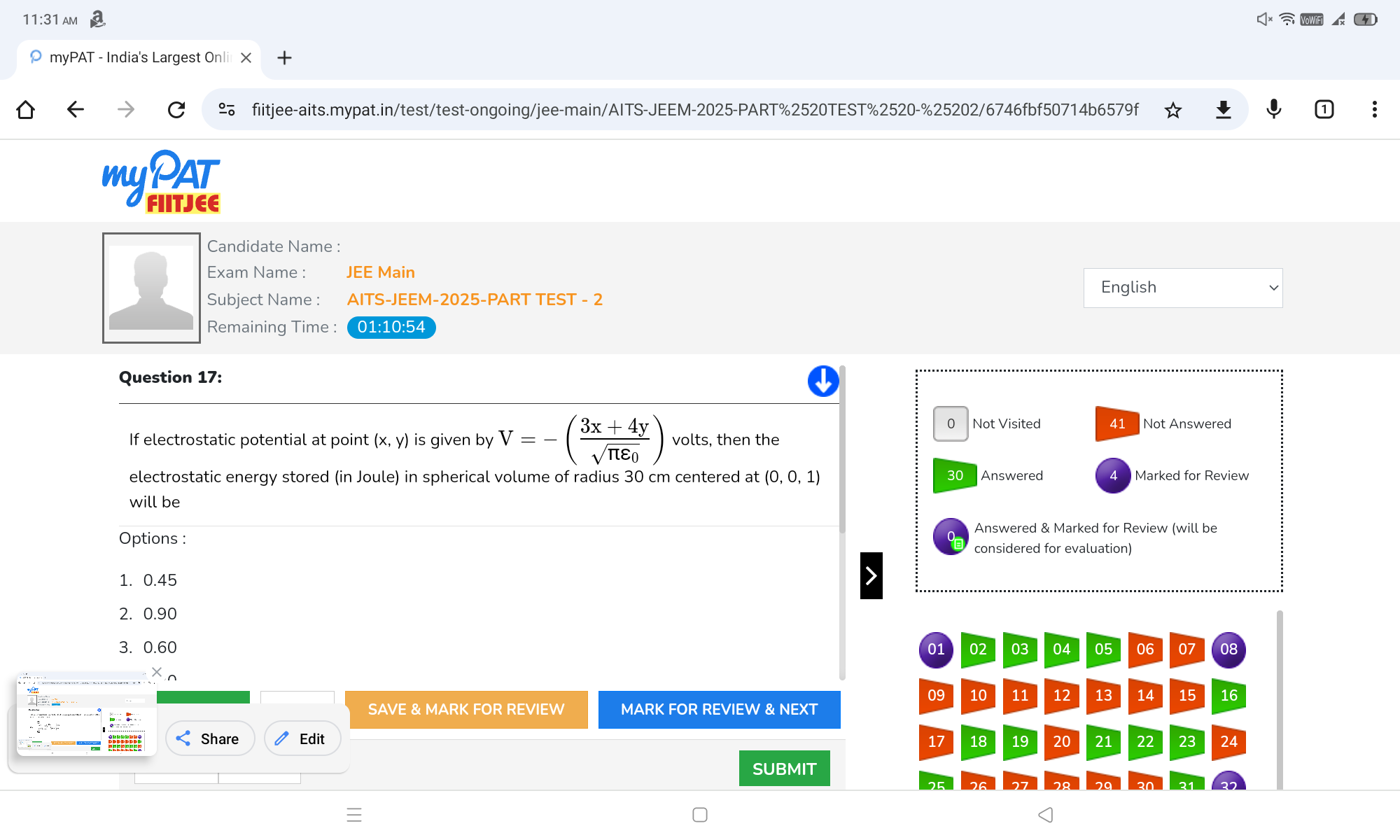Click the address bar URL field
Viewport: 1400px width, 840px height.
tap(695, 110)
